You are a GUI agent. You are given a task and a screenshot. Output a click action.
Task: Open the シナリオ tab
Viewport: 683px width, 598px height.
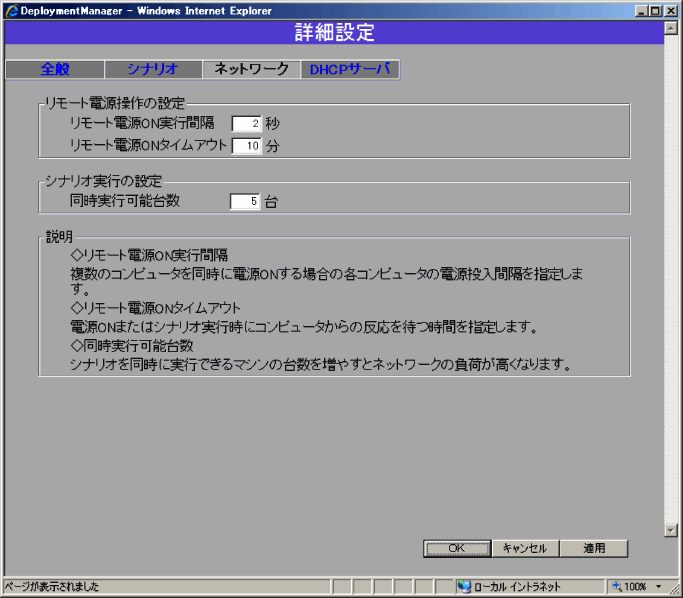153,69
